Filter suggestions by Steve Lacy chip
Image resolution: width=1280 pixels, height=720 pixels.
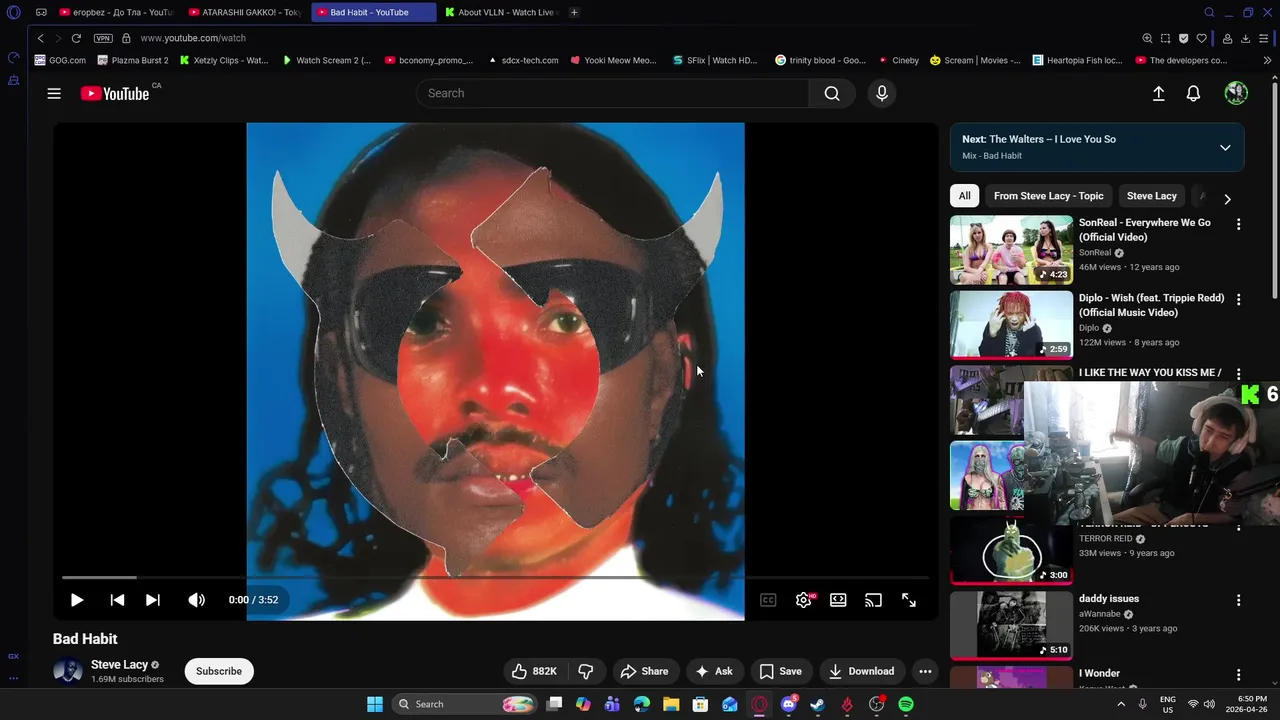[x=1152, y=196]
